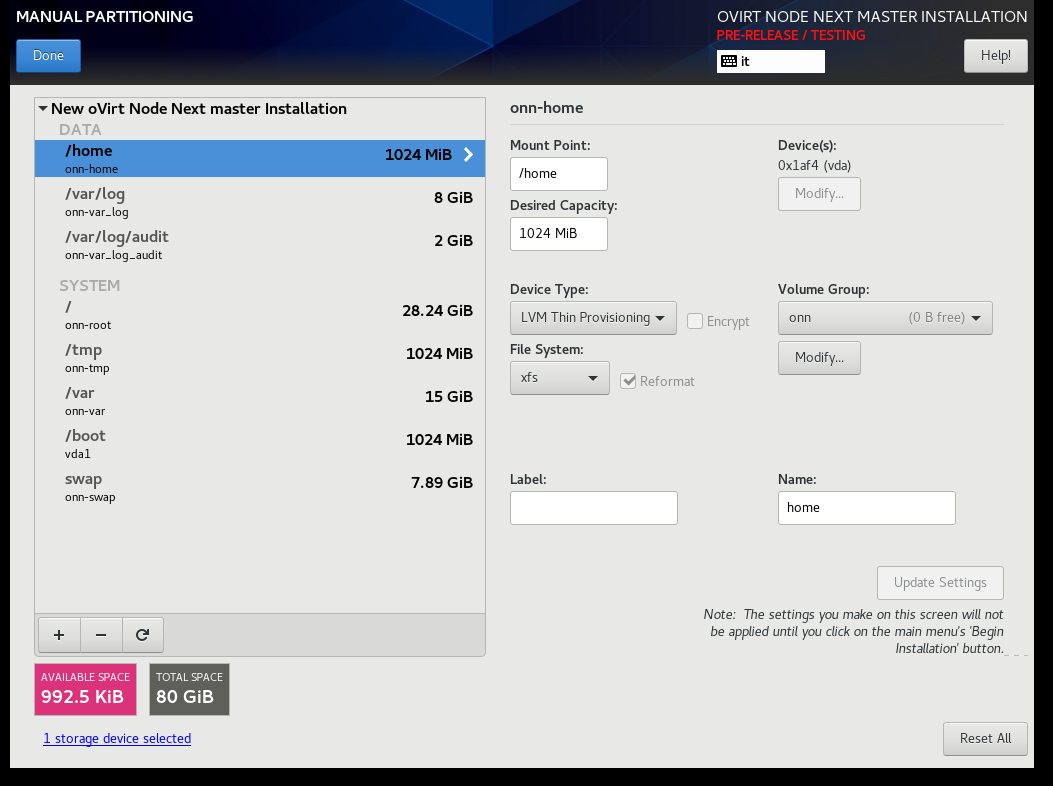Viewport: 1053px width, 786px height.
Task: Open the Volume Group onn dropdown
Action: tap(885, 318)
